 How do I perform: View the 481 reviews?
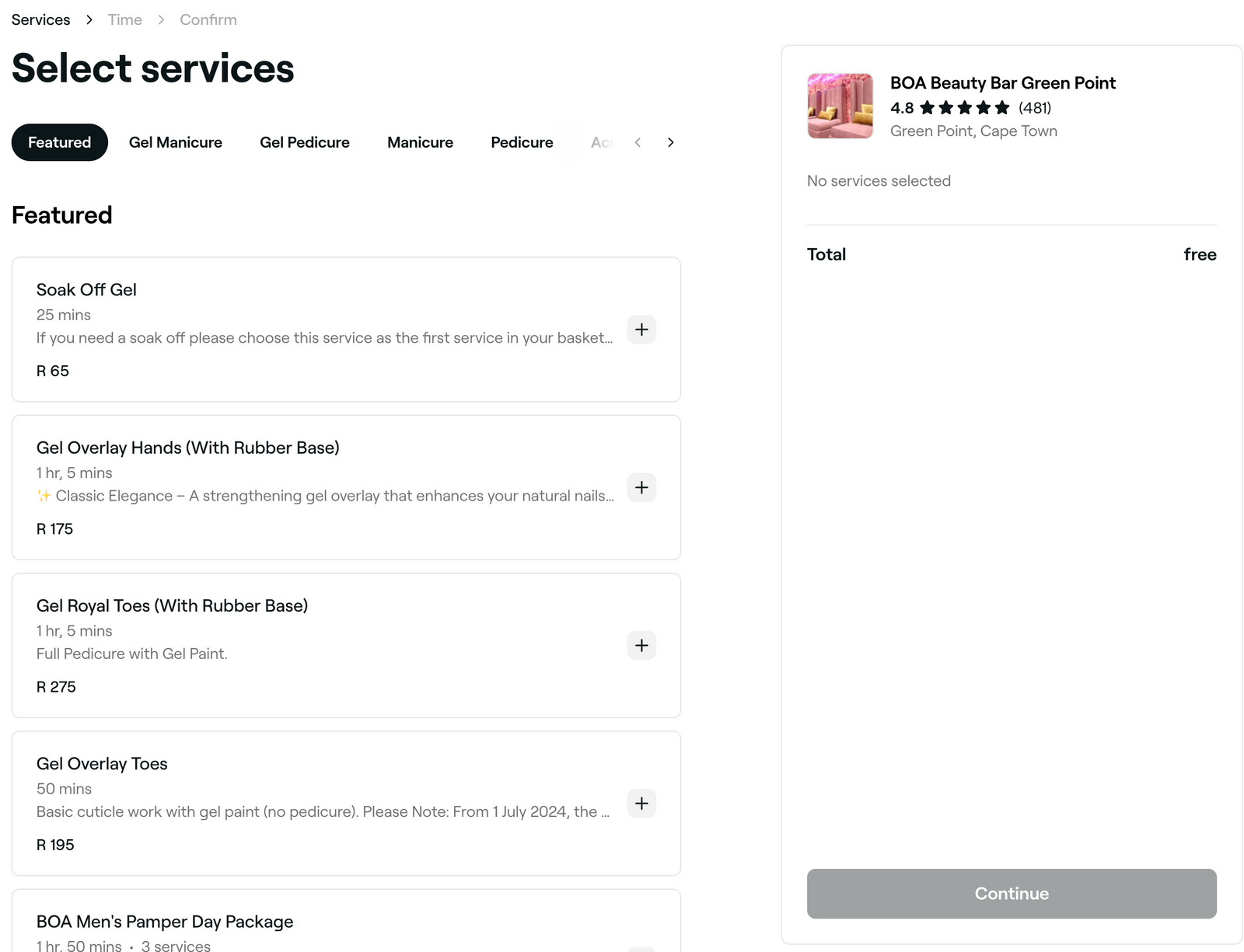[x=1034, y=108]
